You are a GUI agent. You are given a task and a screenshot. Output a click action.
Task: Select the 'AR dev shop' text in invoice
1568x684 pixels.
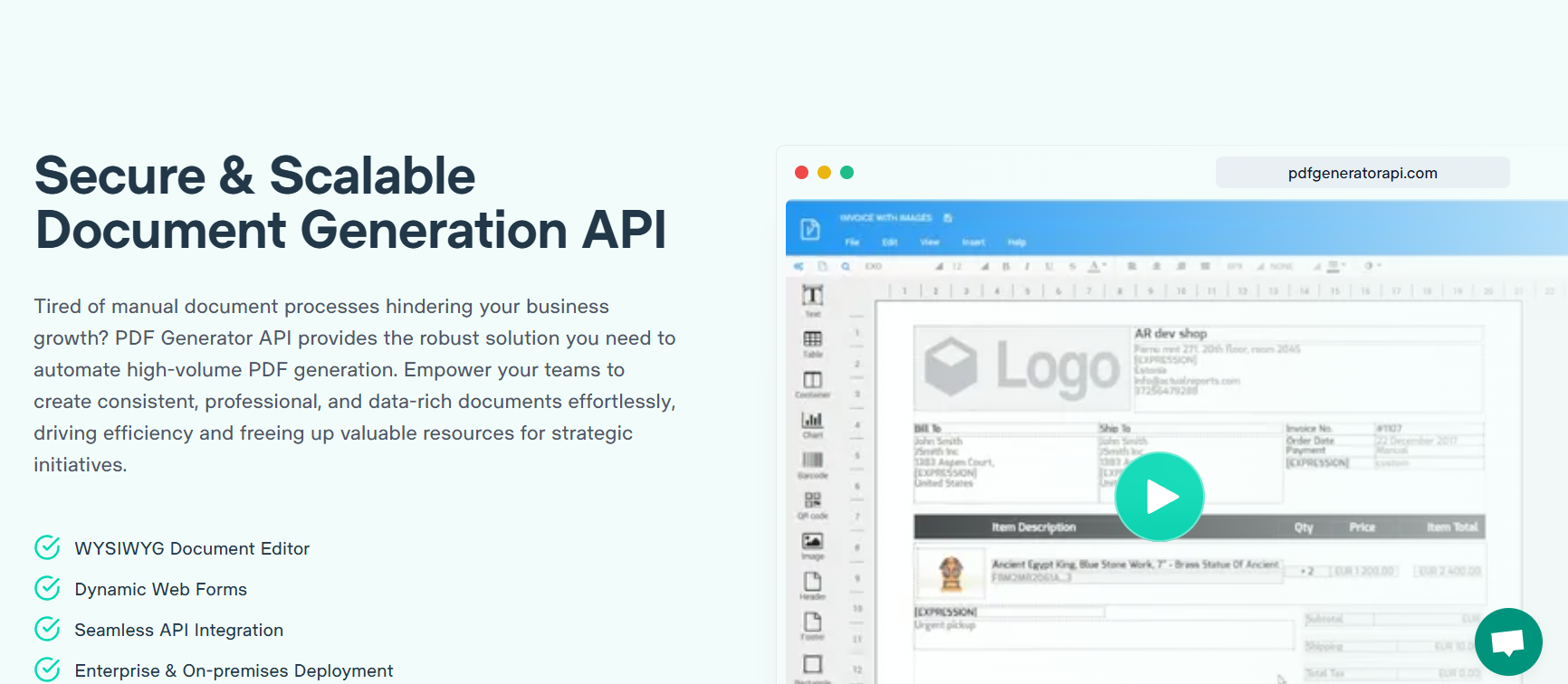(x=1171, y=334)
